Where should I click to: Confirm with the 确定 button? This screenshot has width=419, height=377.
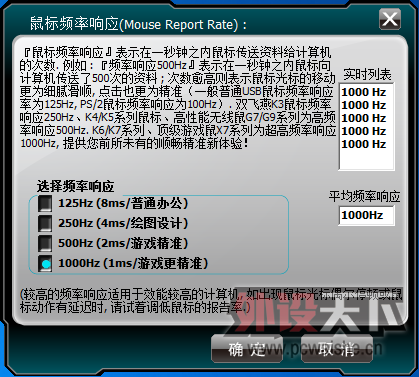click(247, 349)
